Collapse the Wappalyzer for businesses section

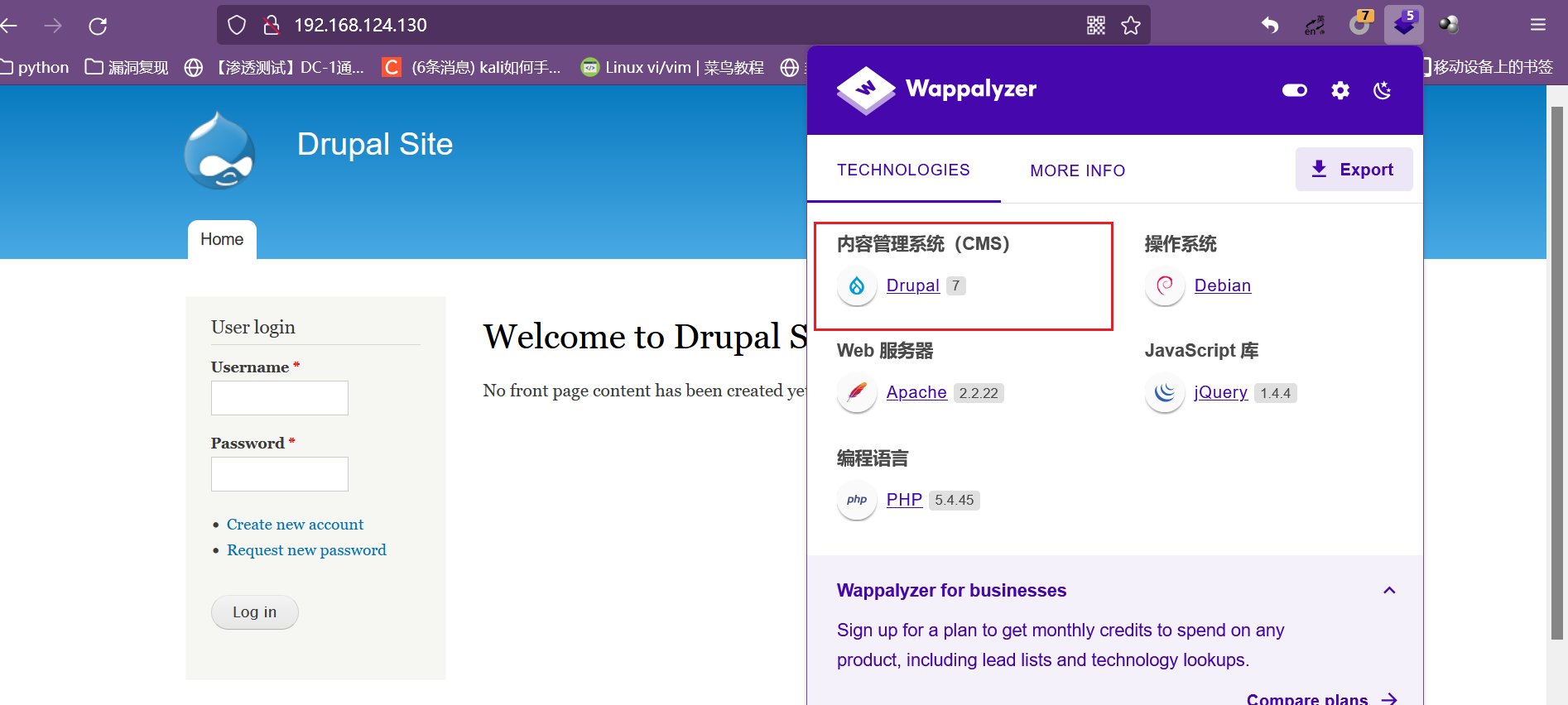point(1389,590)
